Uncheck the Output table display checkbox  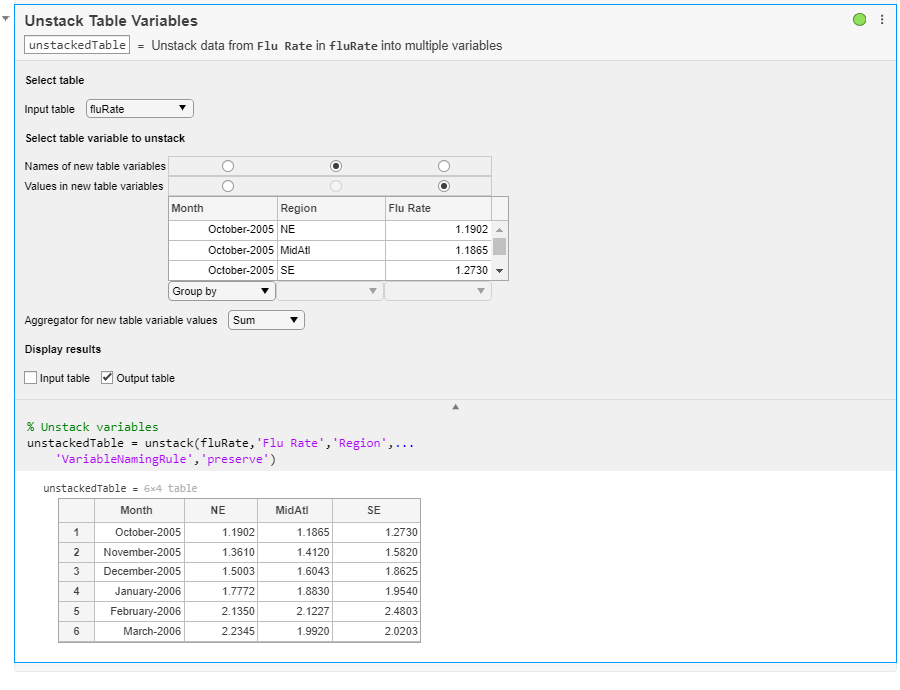point(108,378)
